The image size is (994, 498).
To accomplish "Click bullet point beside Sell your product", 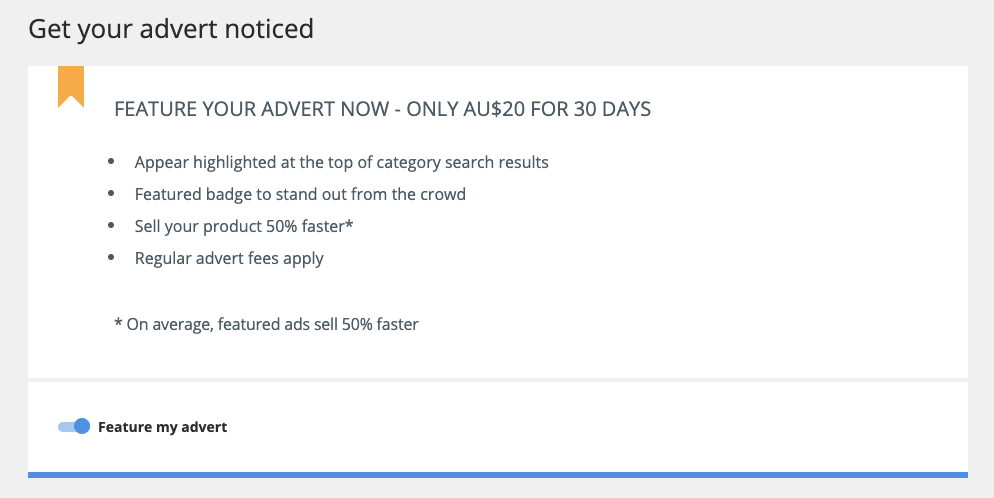I will (111, 226).
